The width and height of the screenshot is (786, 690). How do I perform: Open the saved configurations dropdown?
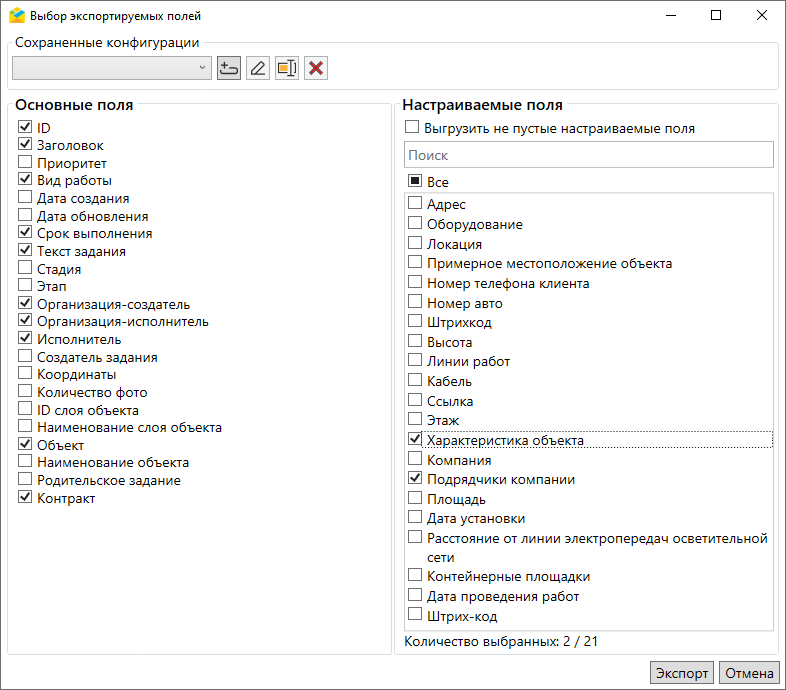[111, 68]
